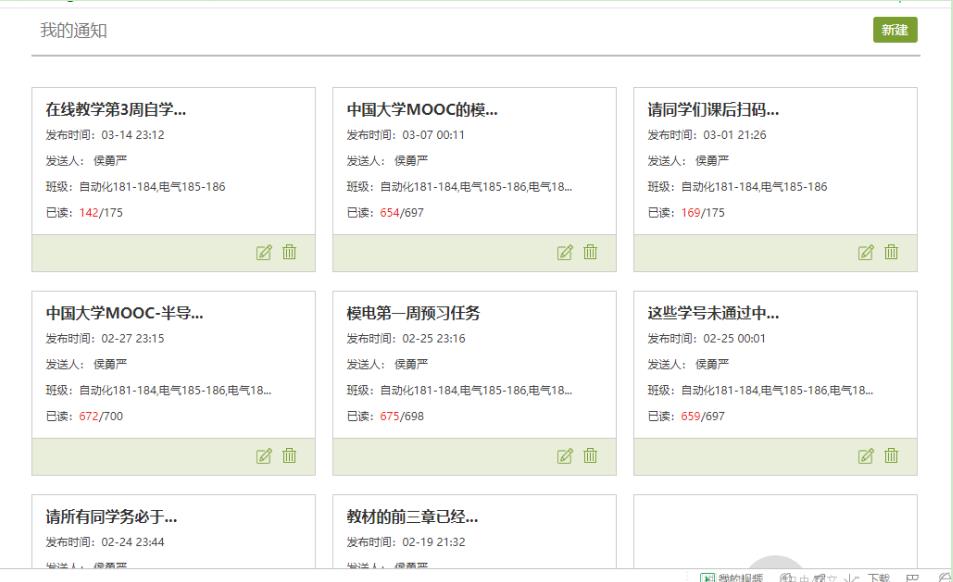
Task: Delete the 中国大学MOOC的模 notification
Action: click(591, 253)
